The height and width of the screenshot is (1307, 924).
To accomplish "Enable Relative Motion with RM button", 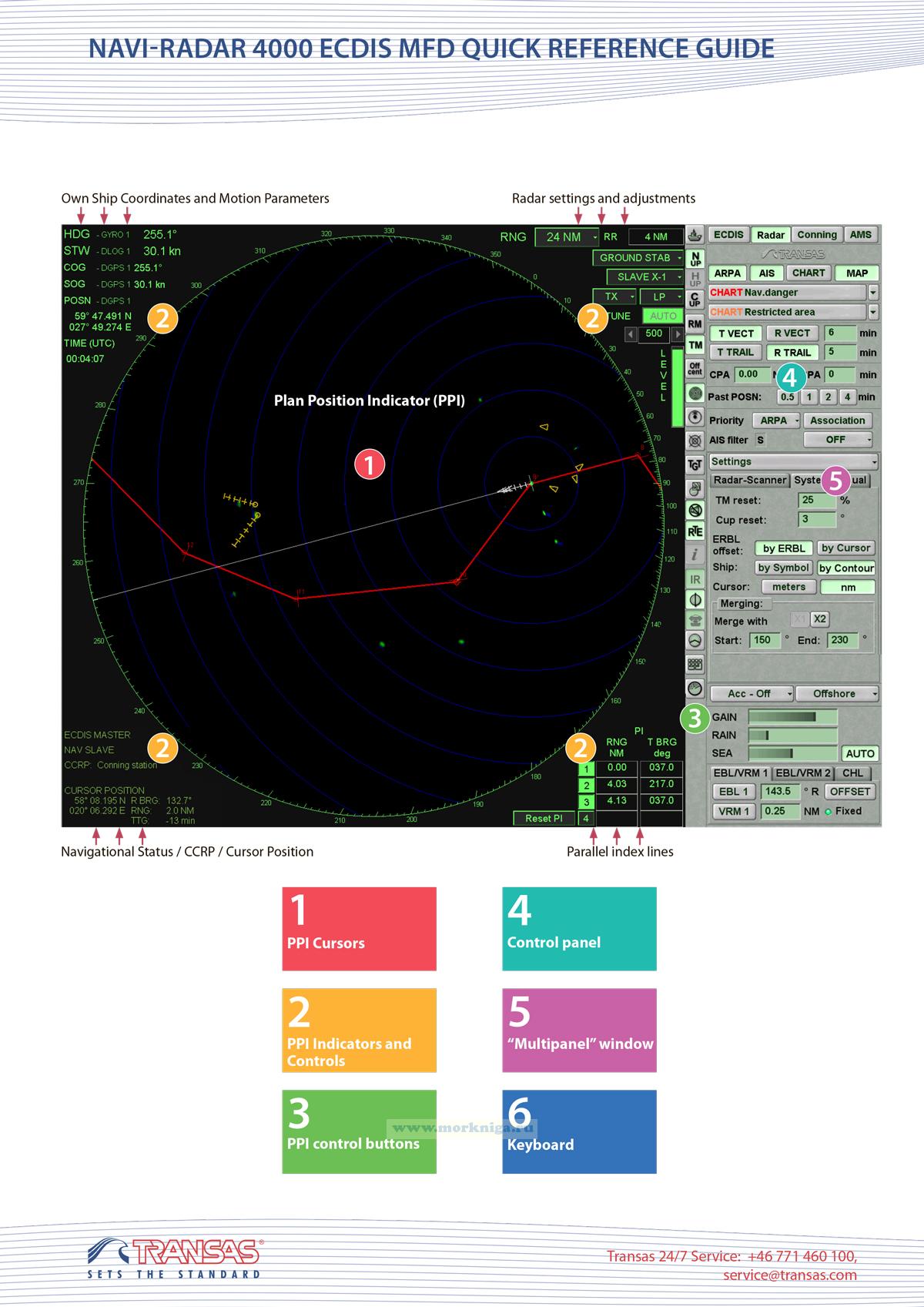I will pyautogui.click(x=695, y=323).
